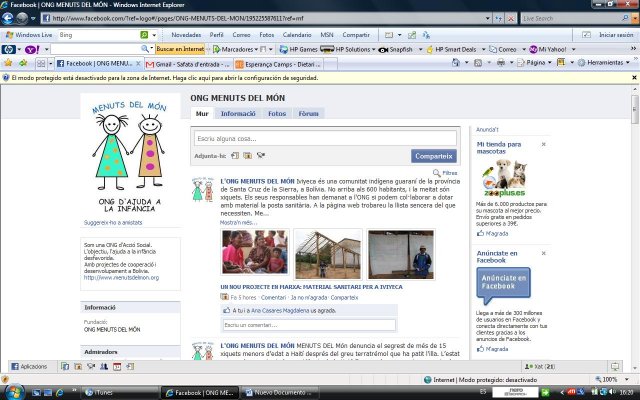
Task: Switch to the Informació tab
Action: 238,114
